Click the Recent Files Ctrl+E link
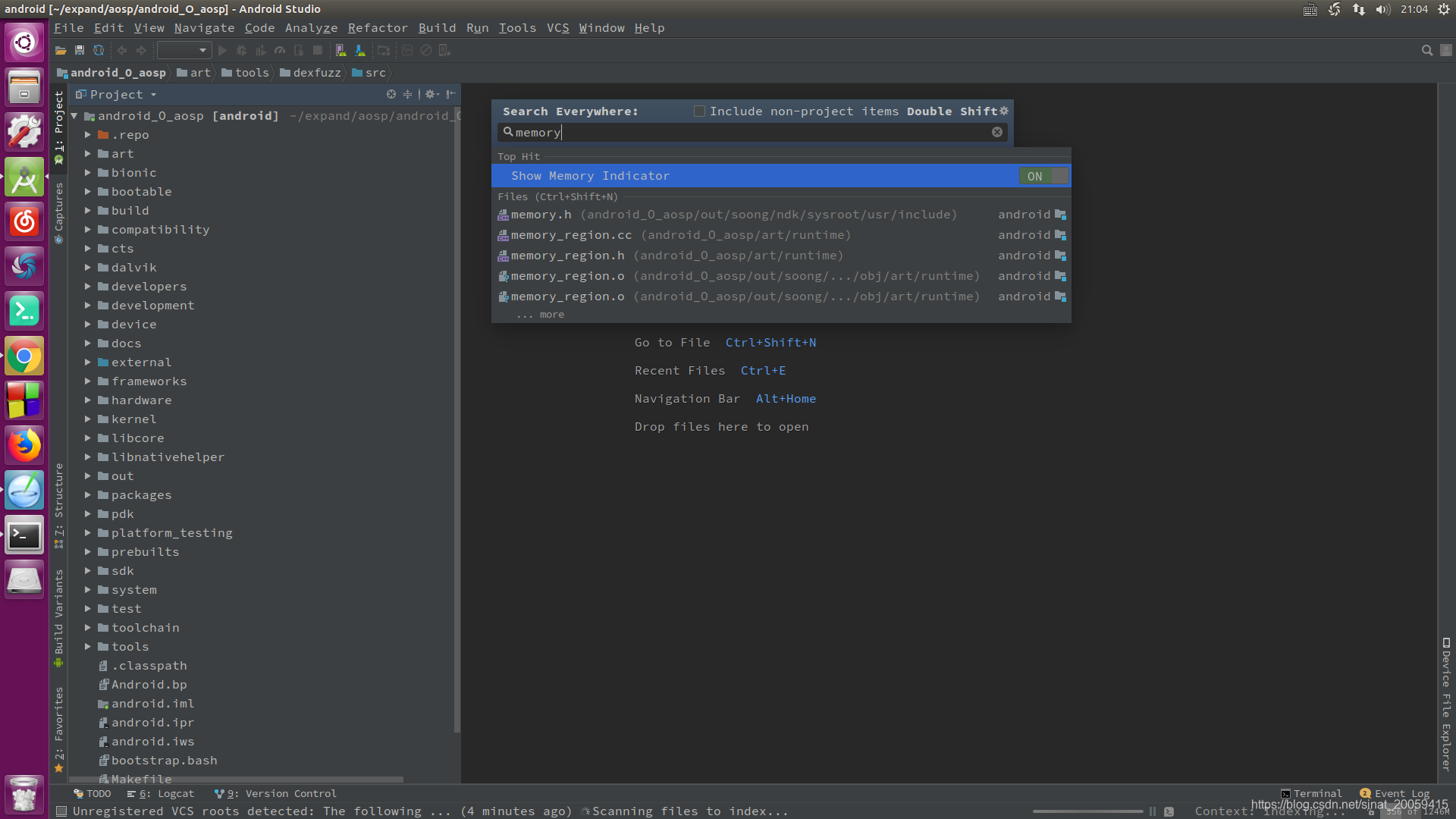Viewport: 1456px width, 819px height. (x=763, y=371)
